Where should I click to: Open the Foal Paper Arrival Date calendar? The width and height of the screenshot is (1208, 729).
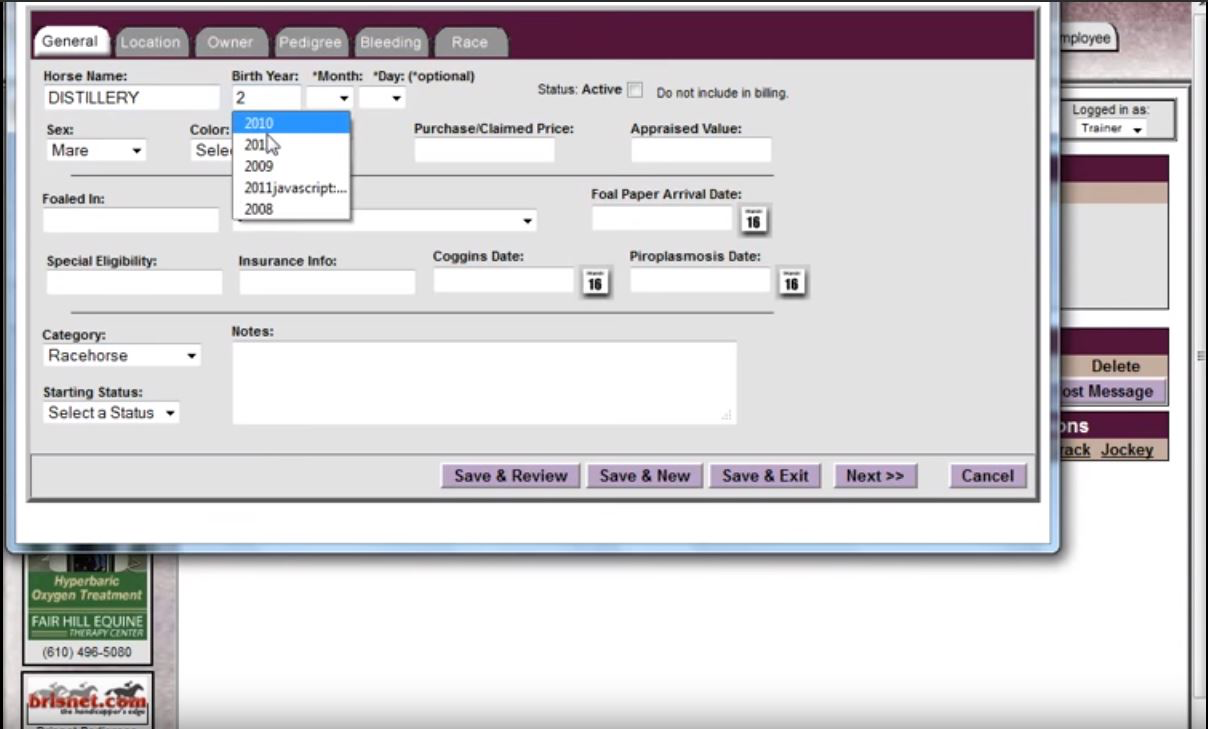click(754, 220)
